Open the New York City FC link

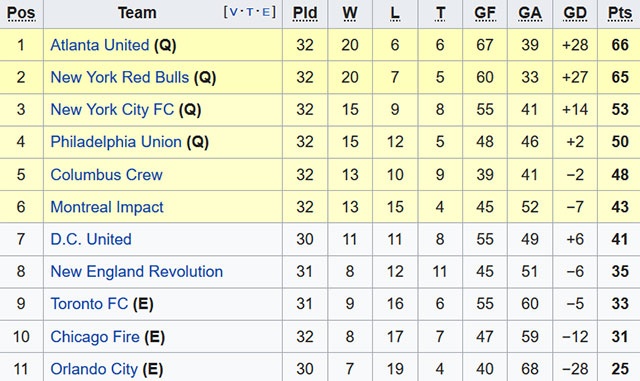point(112,109)
